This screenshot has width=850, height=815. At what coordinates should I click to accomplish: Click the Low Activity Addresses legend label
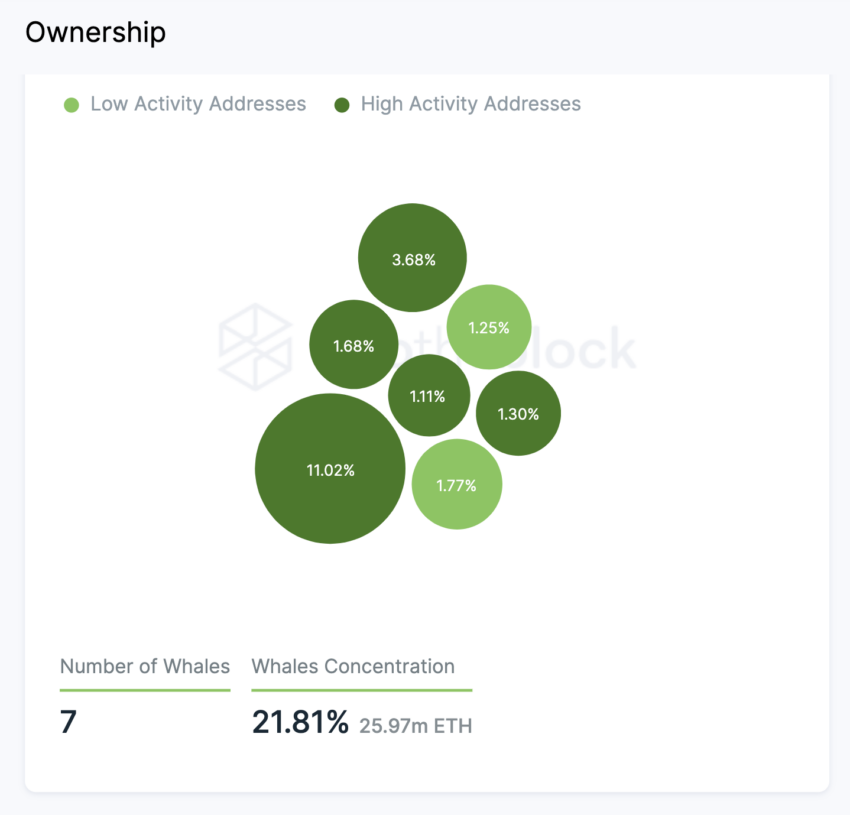click(x=198, y=104)
